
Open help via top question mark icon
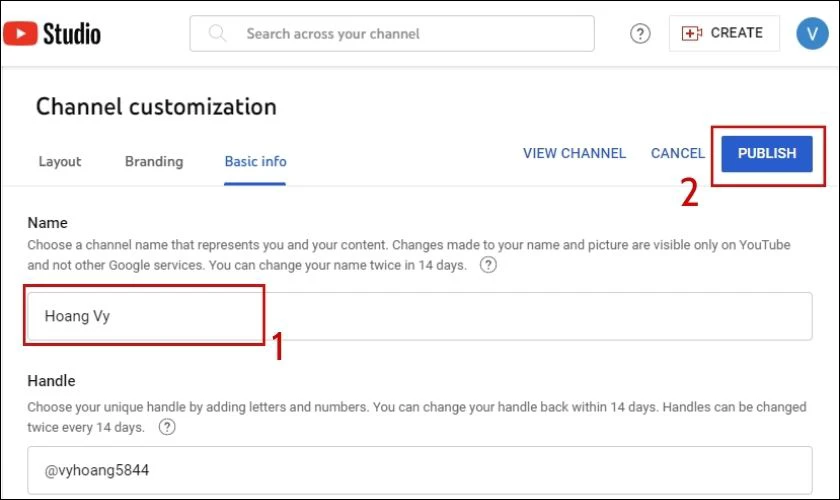tap(640, 34)
